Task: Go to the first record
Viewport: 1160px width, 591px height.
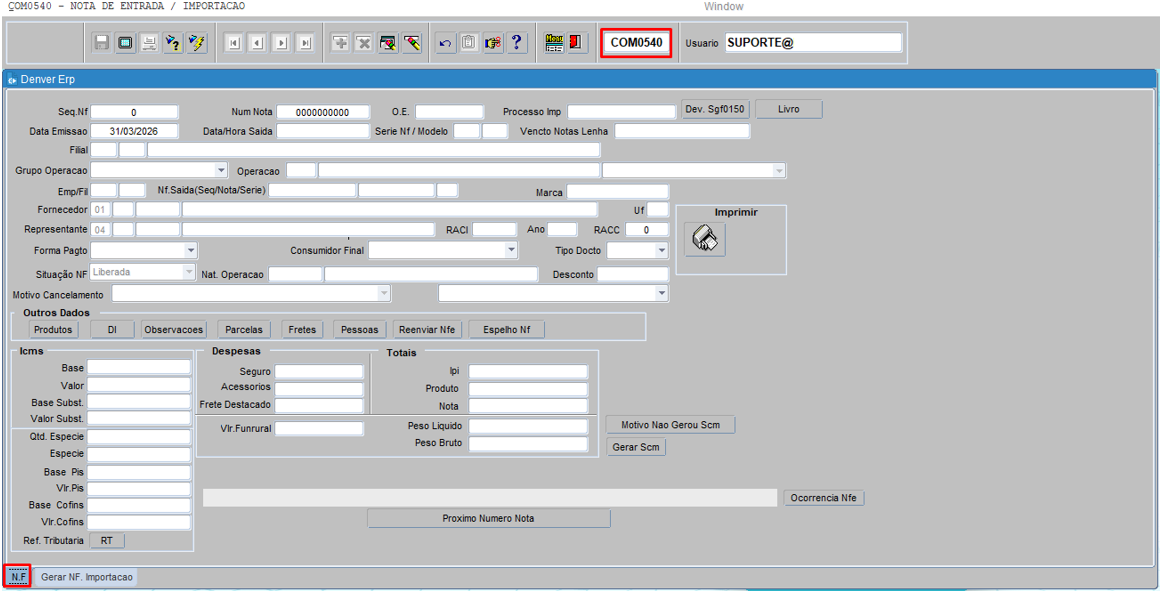Action: [233, 43]
